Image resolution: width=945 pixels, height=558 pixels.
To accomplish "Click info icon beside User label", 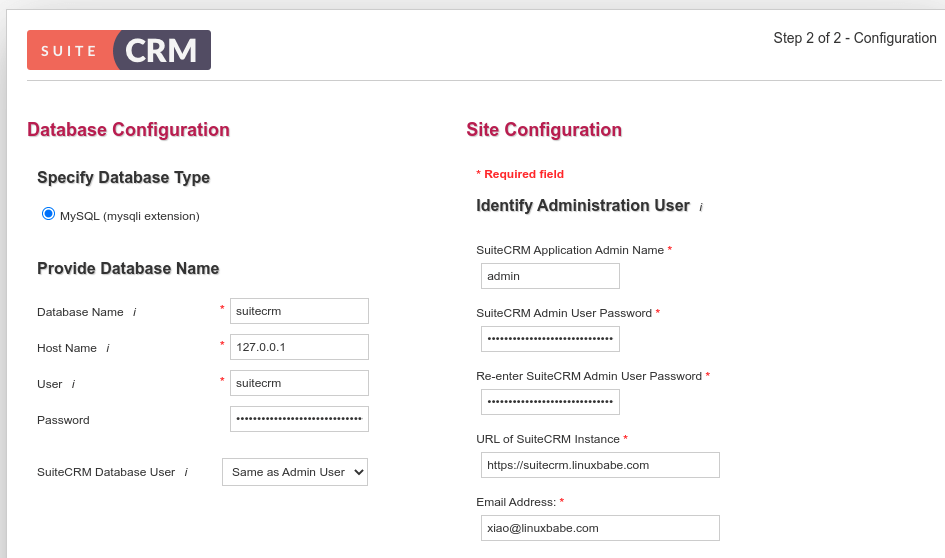I will click(73, 384).
